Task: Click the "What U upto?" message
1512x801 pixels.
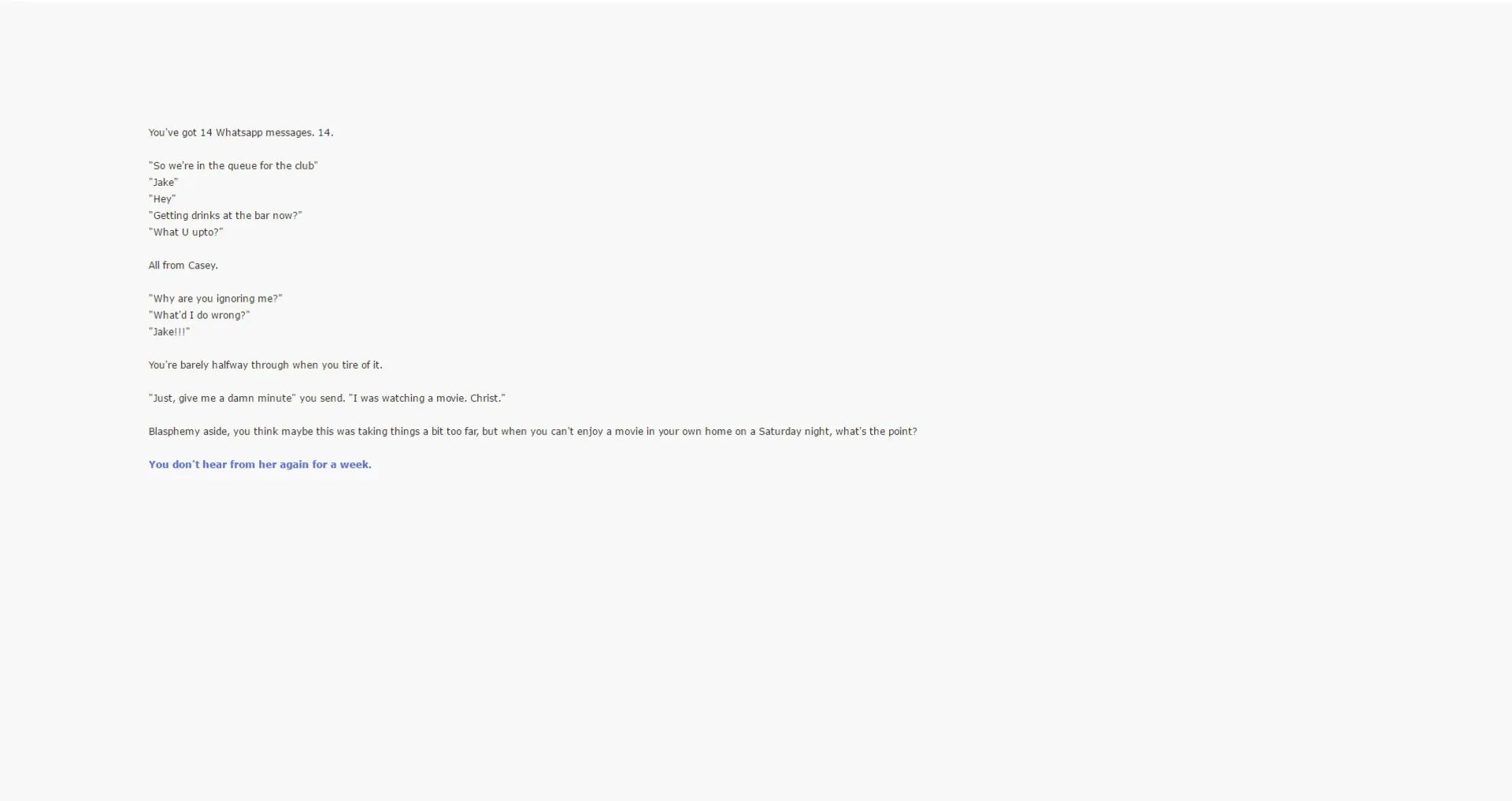Action: coord(185,232)
